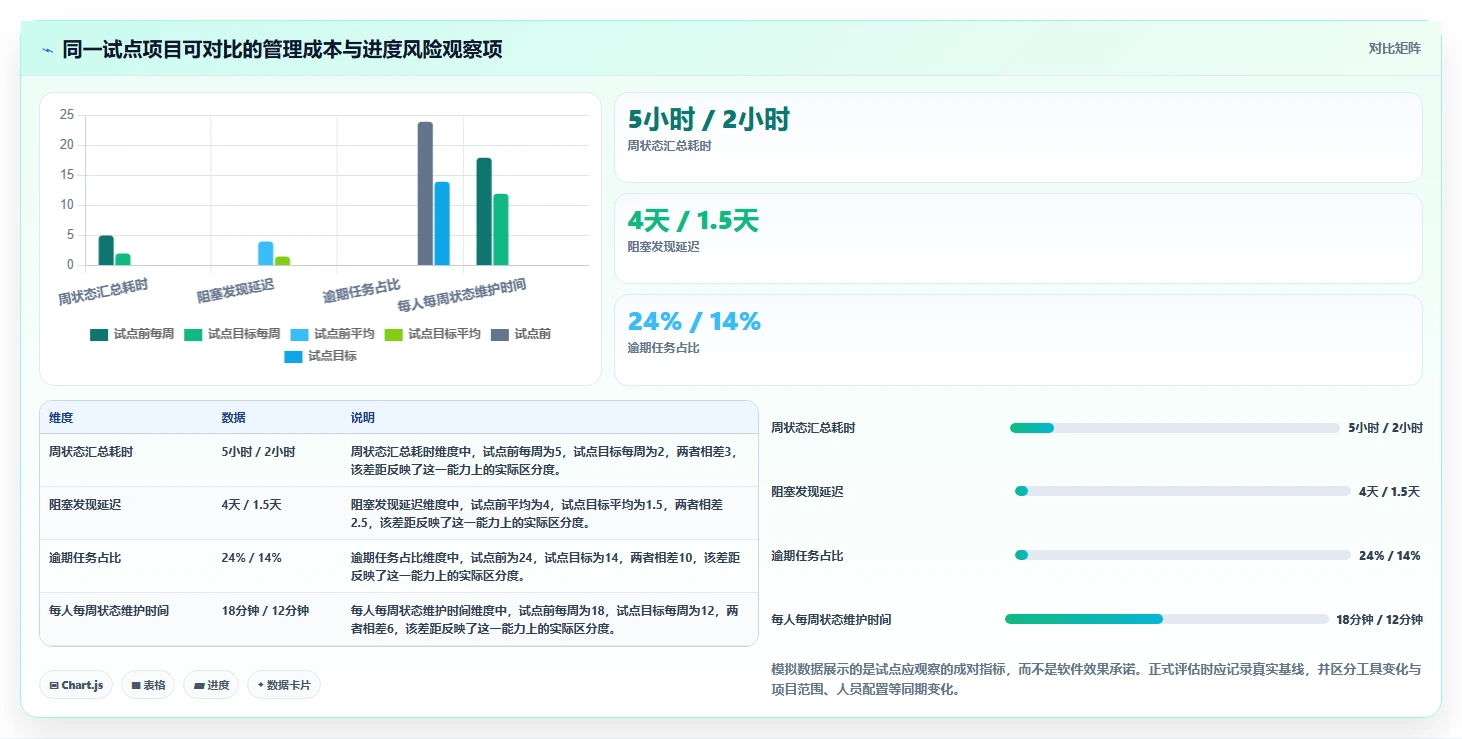Click the 阻塞发现延迟 progress bar
The image size is (1462, 739).
1182,491
